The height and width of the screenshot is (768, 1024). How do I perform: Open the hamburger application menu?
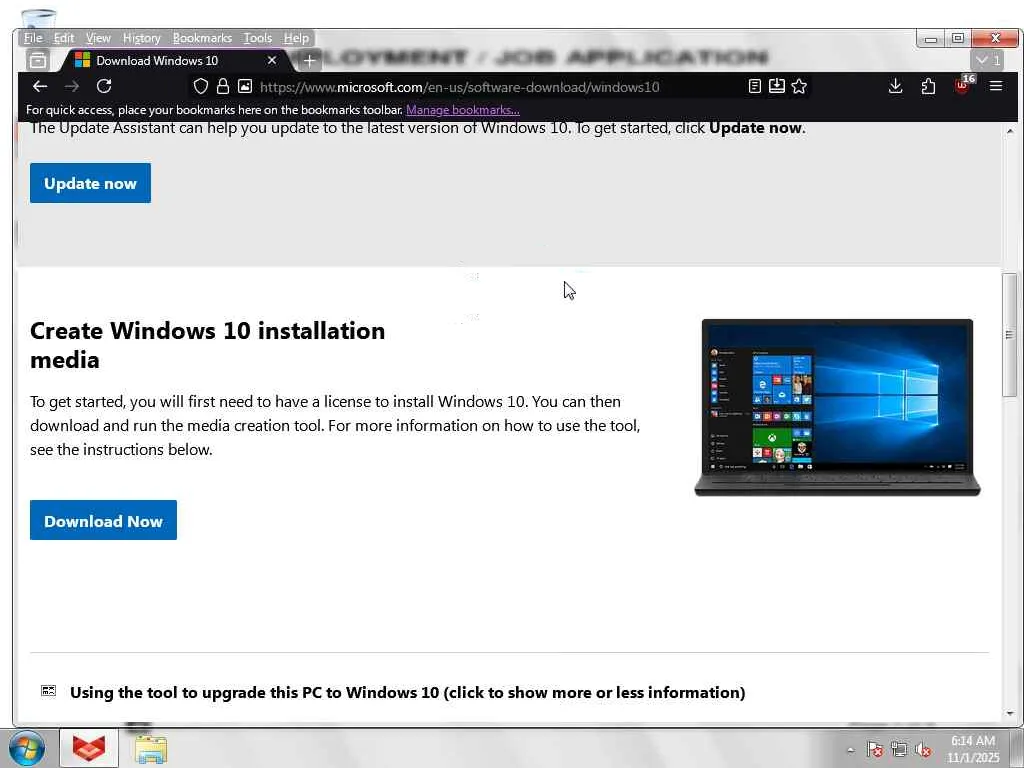(995, 86)
